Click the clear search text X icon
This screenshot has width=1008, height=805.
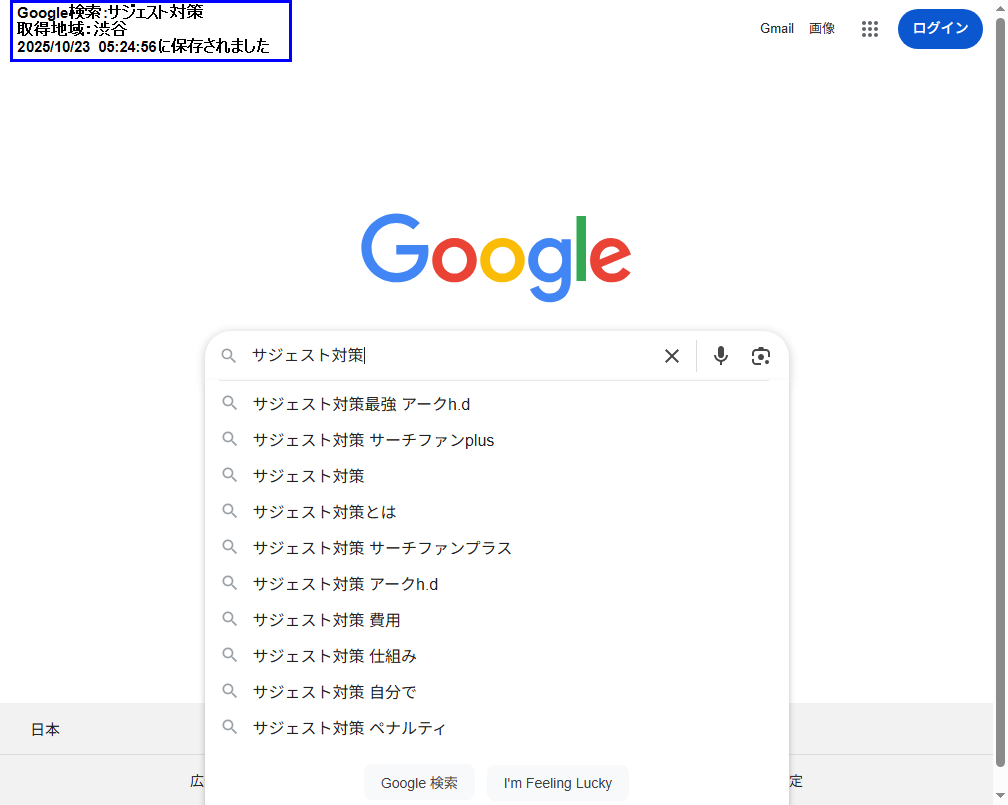(672, 356)
